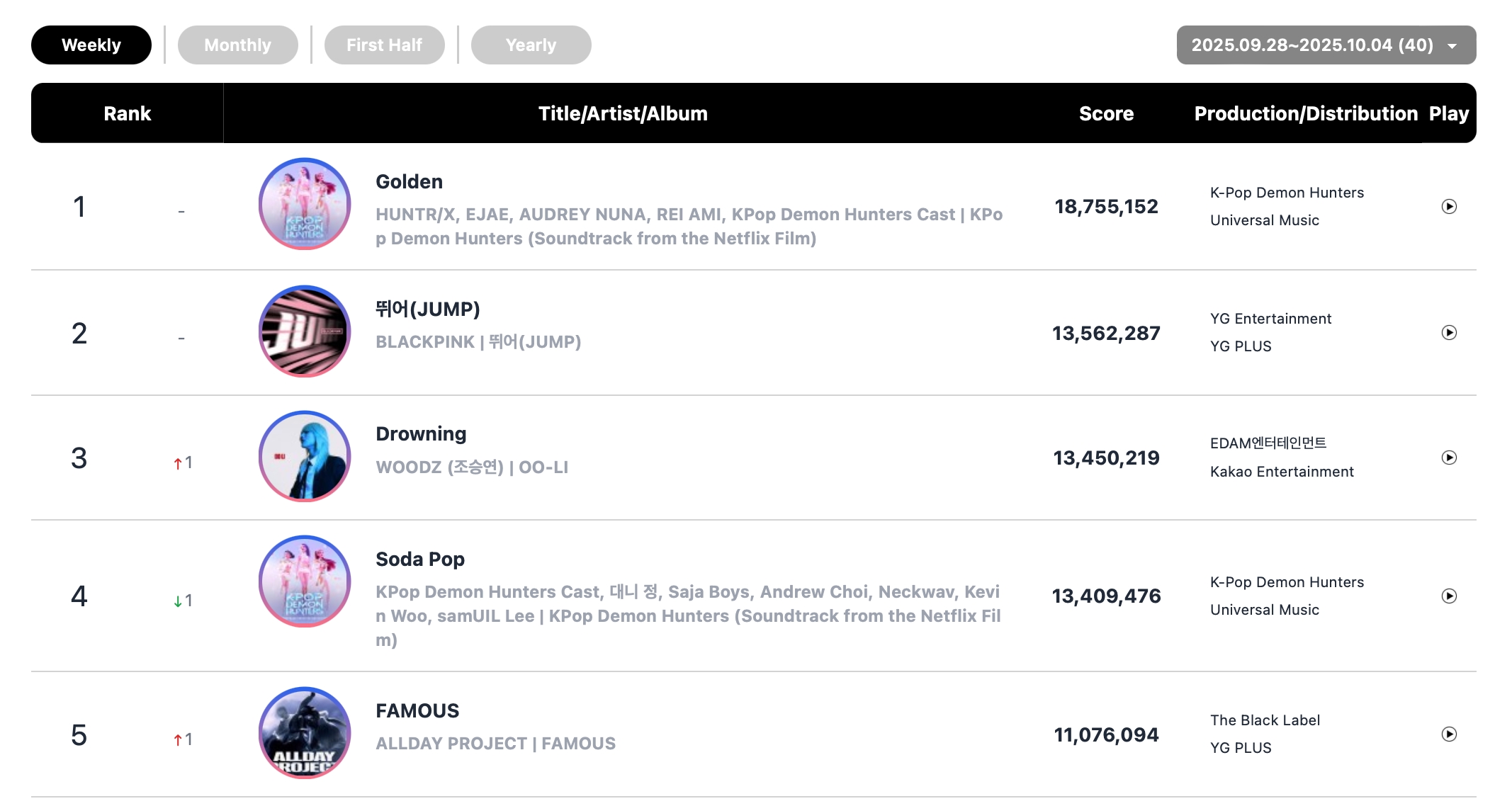This screenshot has height=806, width=1512.
Task: Play FAMOUS by ALLDAY PROJECT
Action: tap(1449, 734)
